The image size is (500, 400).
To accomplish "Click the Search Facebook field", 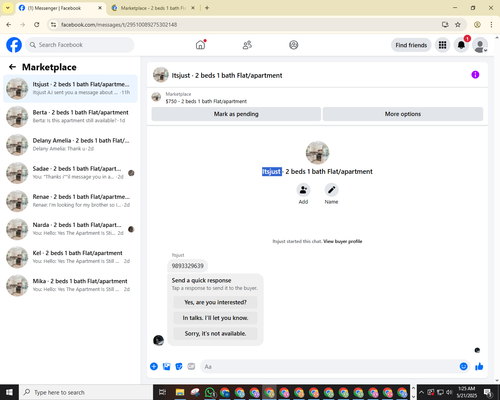I will pos(80,45).
